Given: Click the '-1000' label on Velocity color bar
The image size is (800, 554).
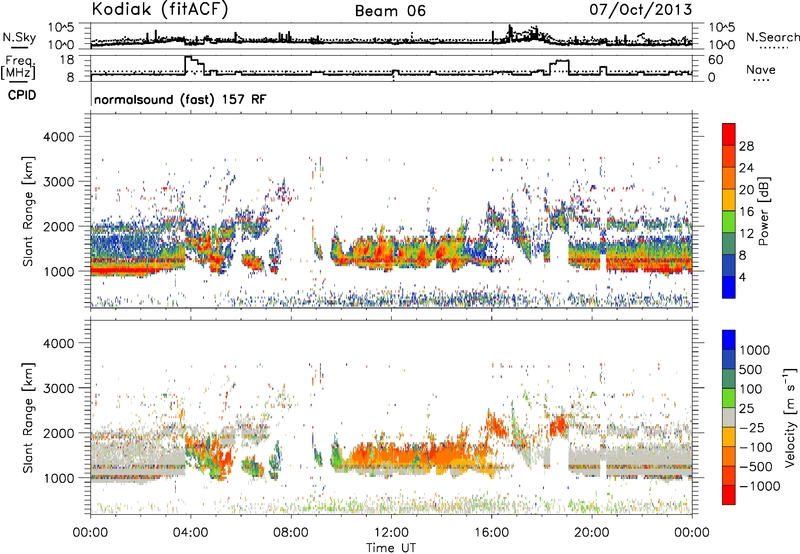Looking at the screenshot, I should click(x=760, y=486).
